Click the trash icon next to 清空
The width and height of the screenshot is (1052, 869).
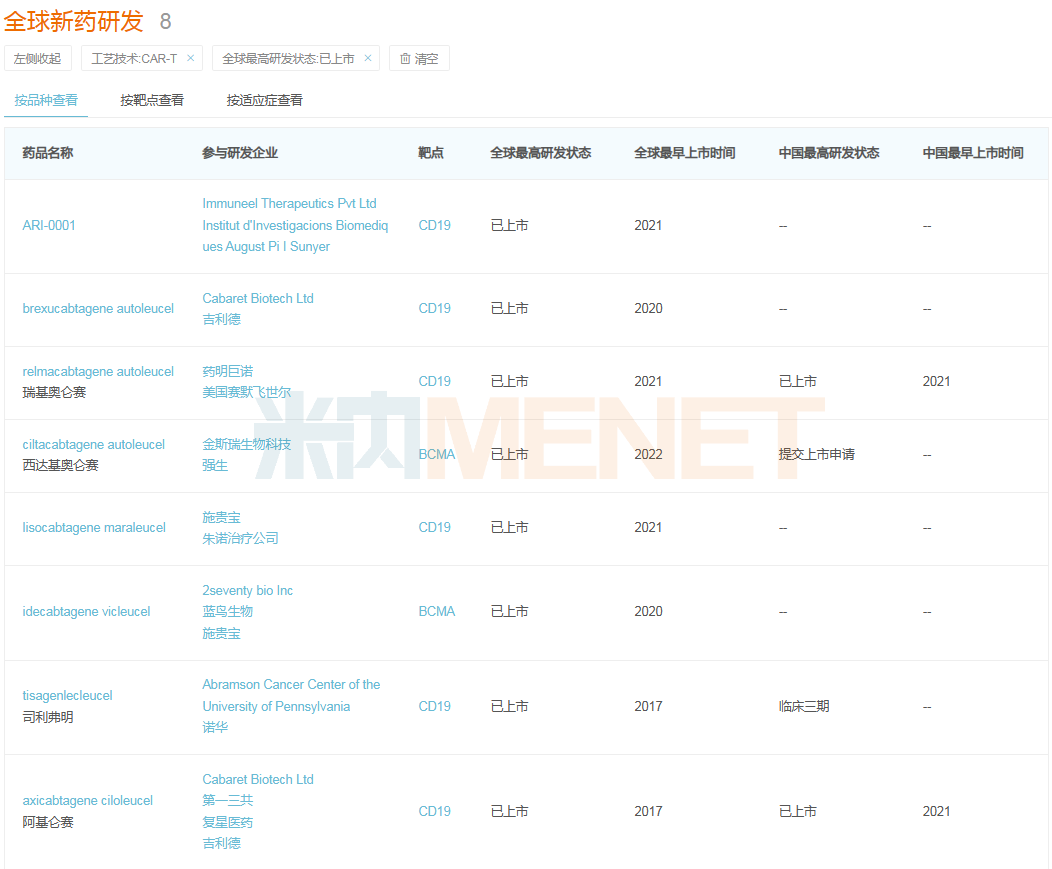click(405, 58)
